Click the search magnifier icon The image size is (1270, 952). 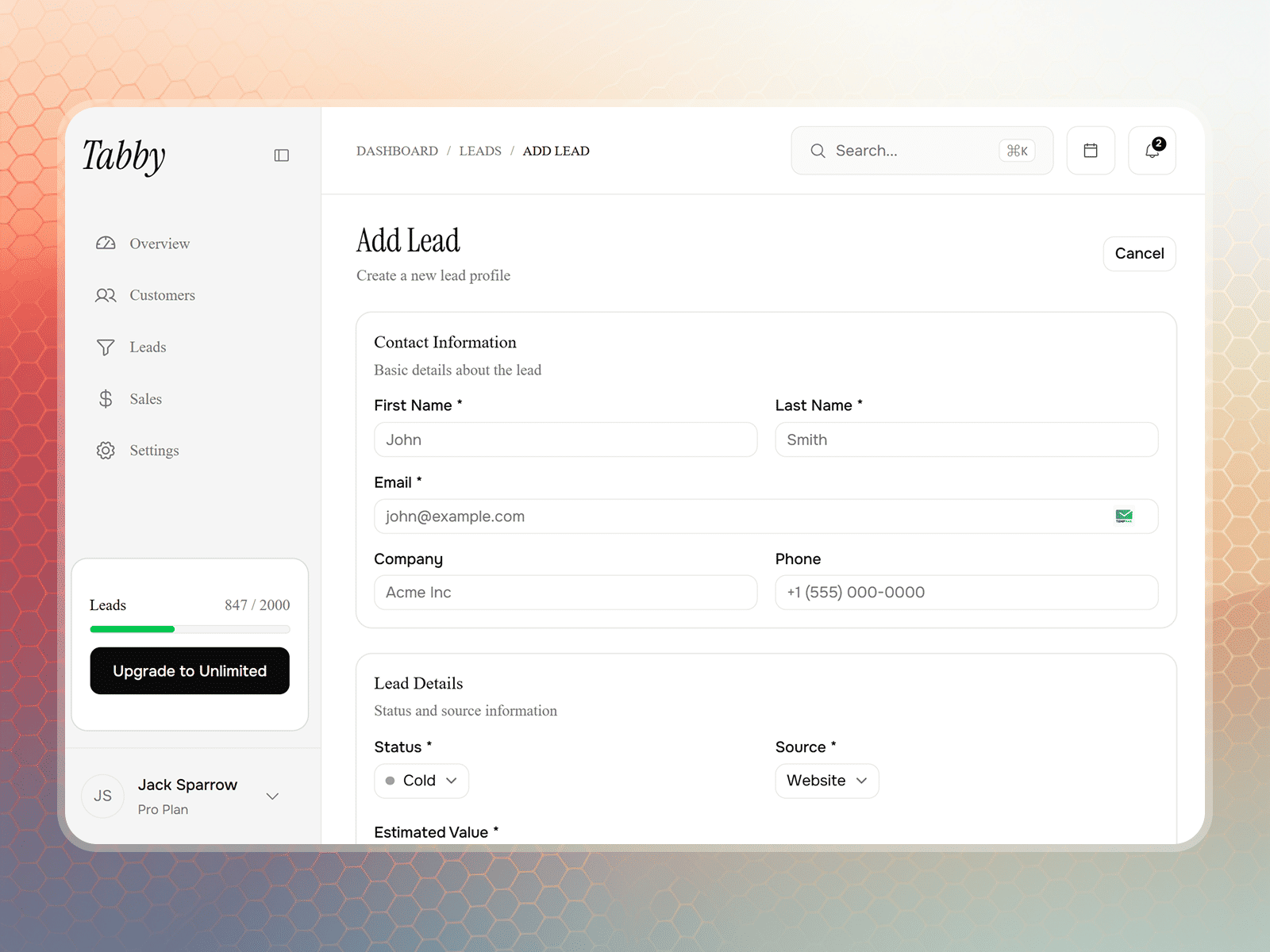click(x=818, y=151)
